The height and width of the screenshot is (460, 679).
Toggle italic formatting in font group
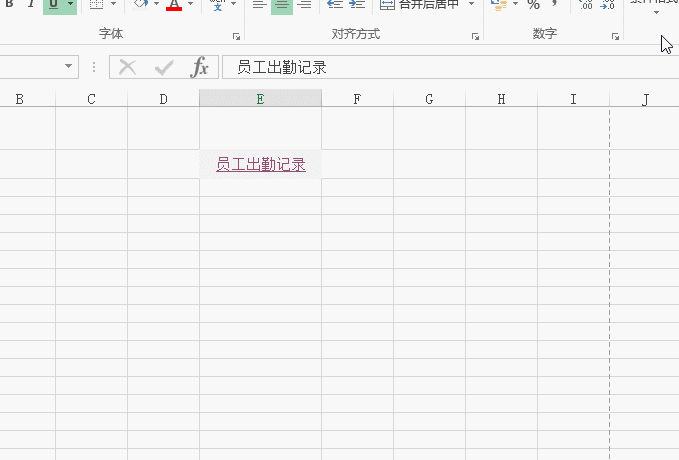[x=31, y=4]
